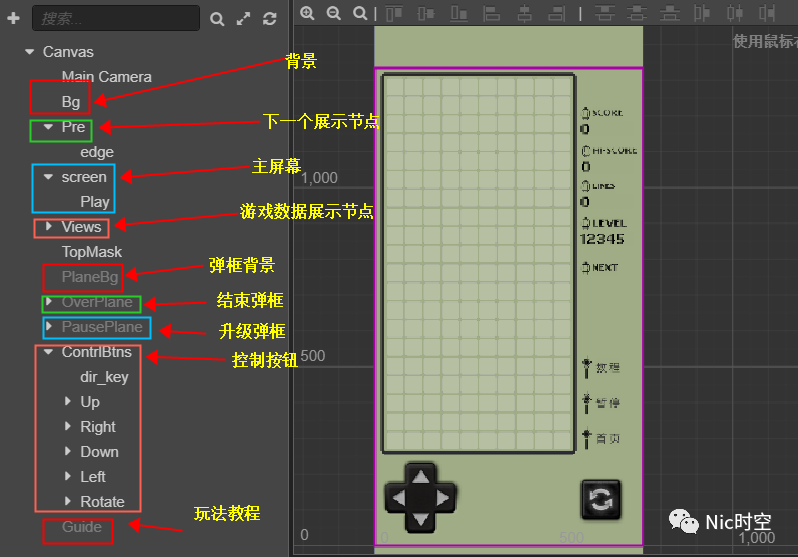Screen dimensions: 798x557
Task: Align selected nodes to the right
Action: click(x=557, y=13)
